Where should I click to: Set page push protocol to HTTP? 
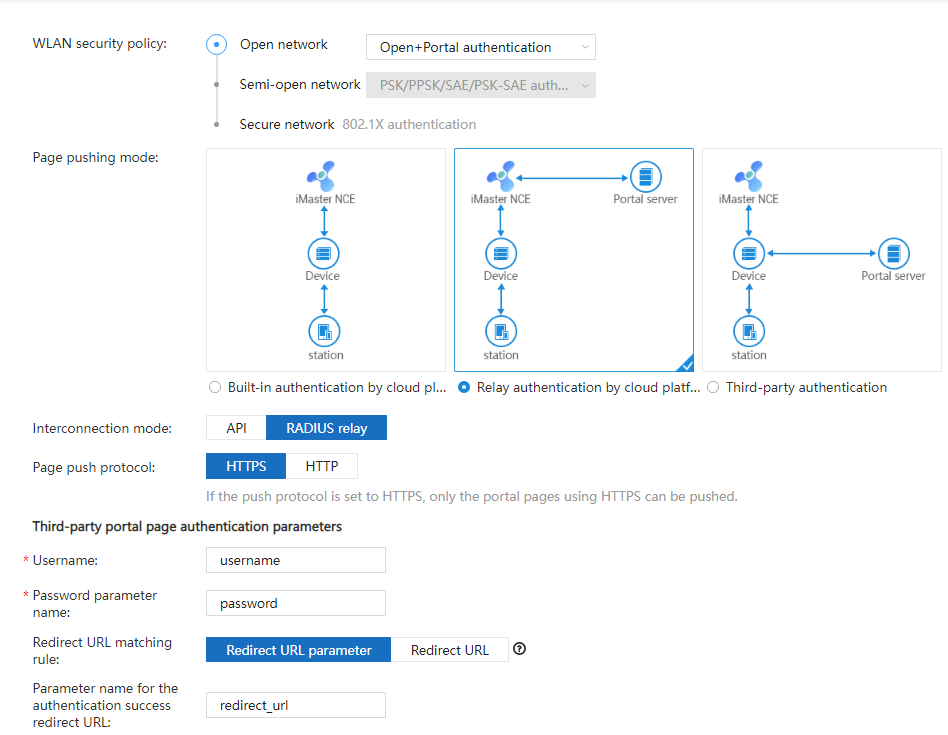(x=321, y=466)
